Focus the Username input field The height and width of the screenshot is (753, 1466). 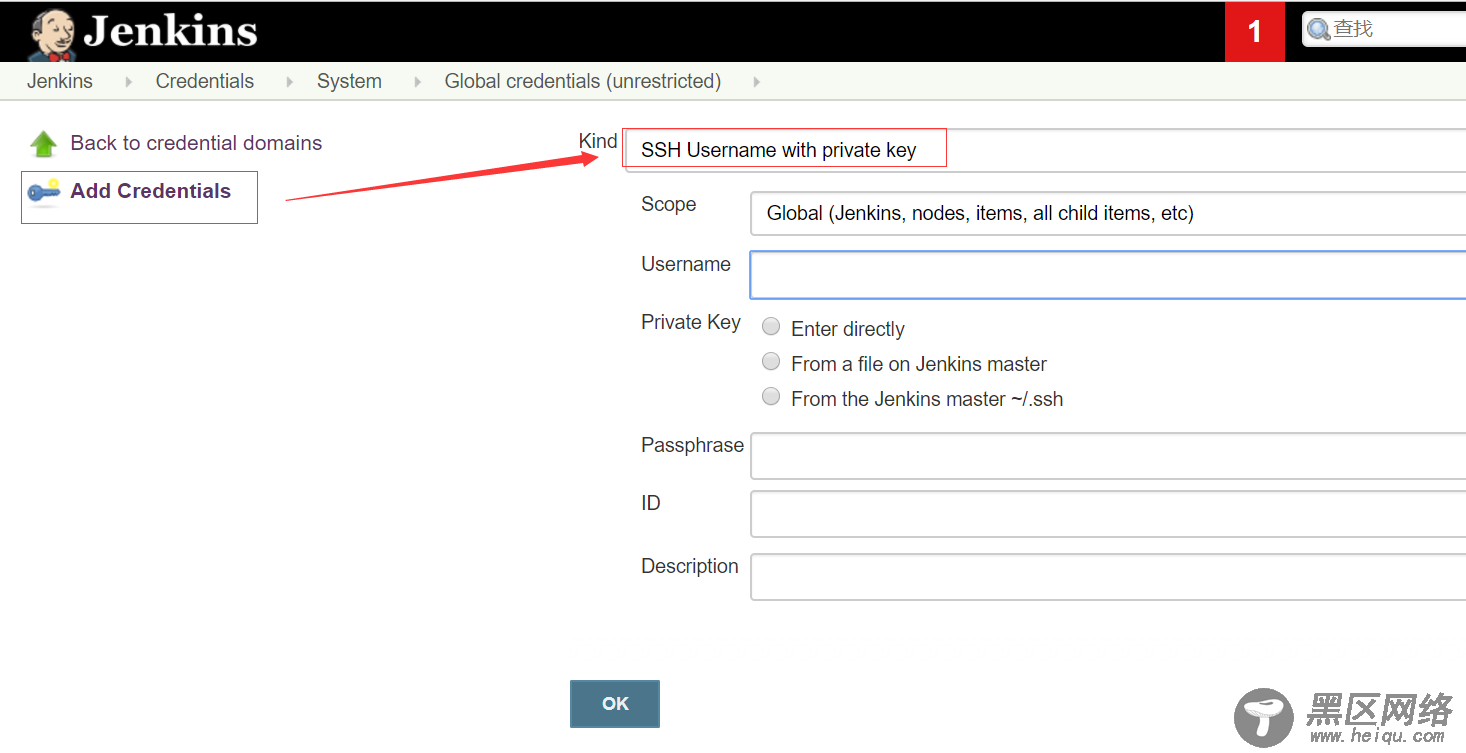pyautogui.click(x=1108, y=275)
